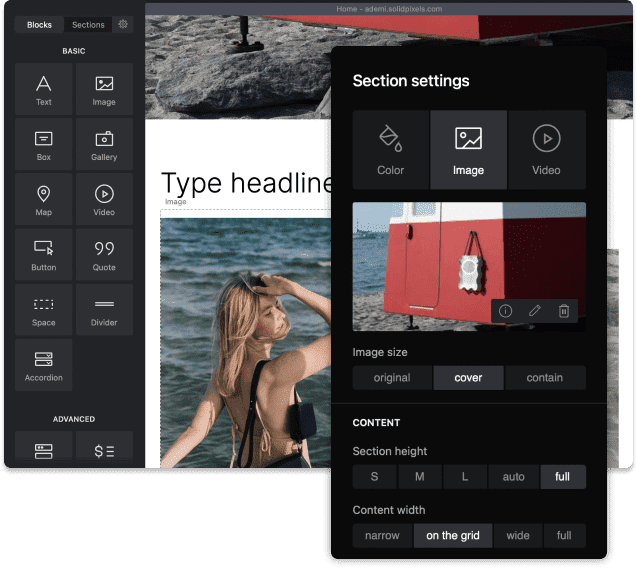
Task: Set section height to M
Action: (x=420, y=476)
